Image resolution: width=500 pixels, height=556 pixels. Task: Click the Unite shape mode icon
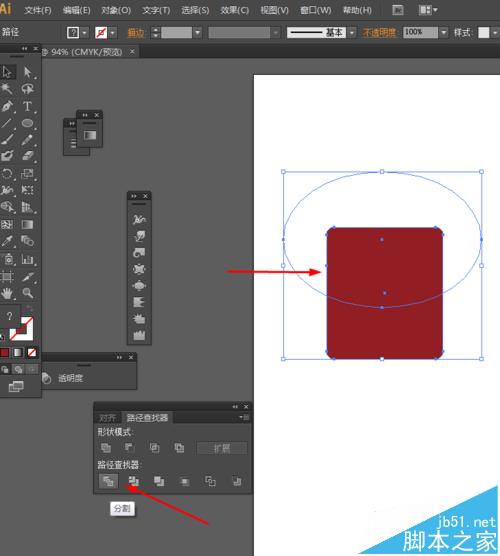tap(106, 448)
